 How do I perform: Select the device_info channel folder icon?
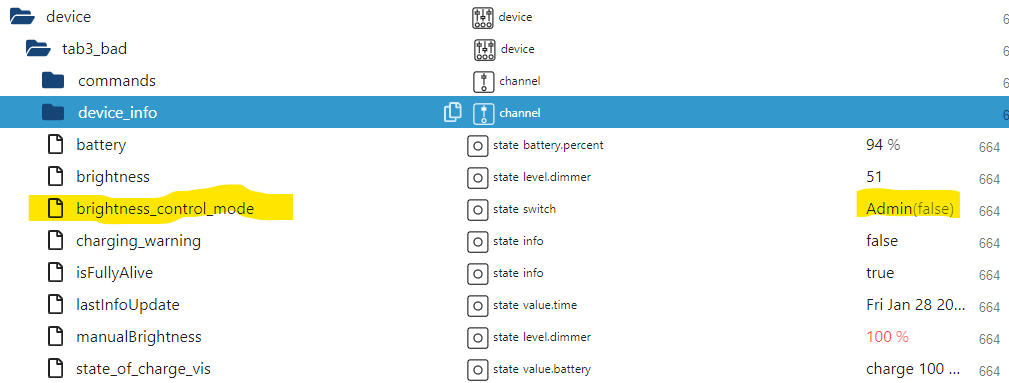(53, 113)
